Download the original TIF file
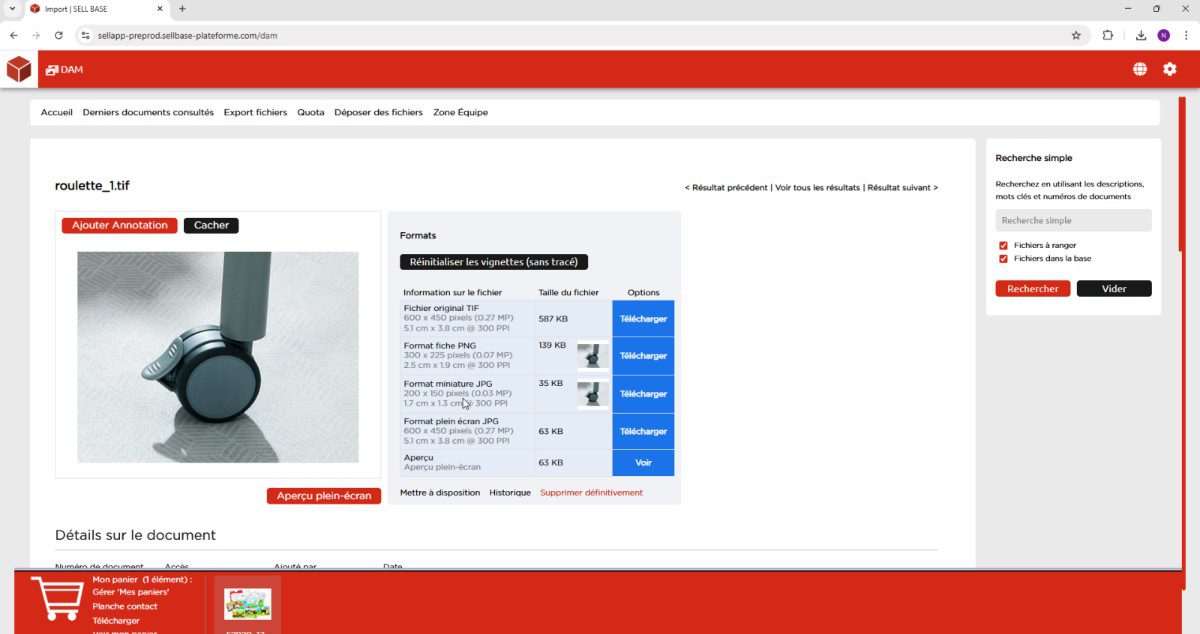The width and height of the screenshot is (1200, 634). coord(643,318)
